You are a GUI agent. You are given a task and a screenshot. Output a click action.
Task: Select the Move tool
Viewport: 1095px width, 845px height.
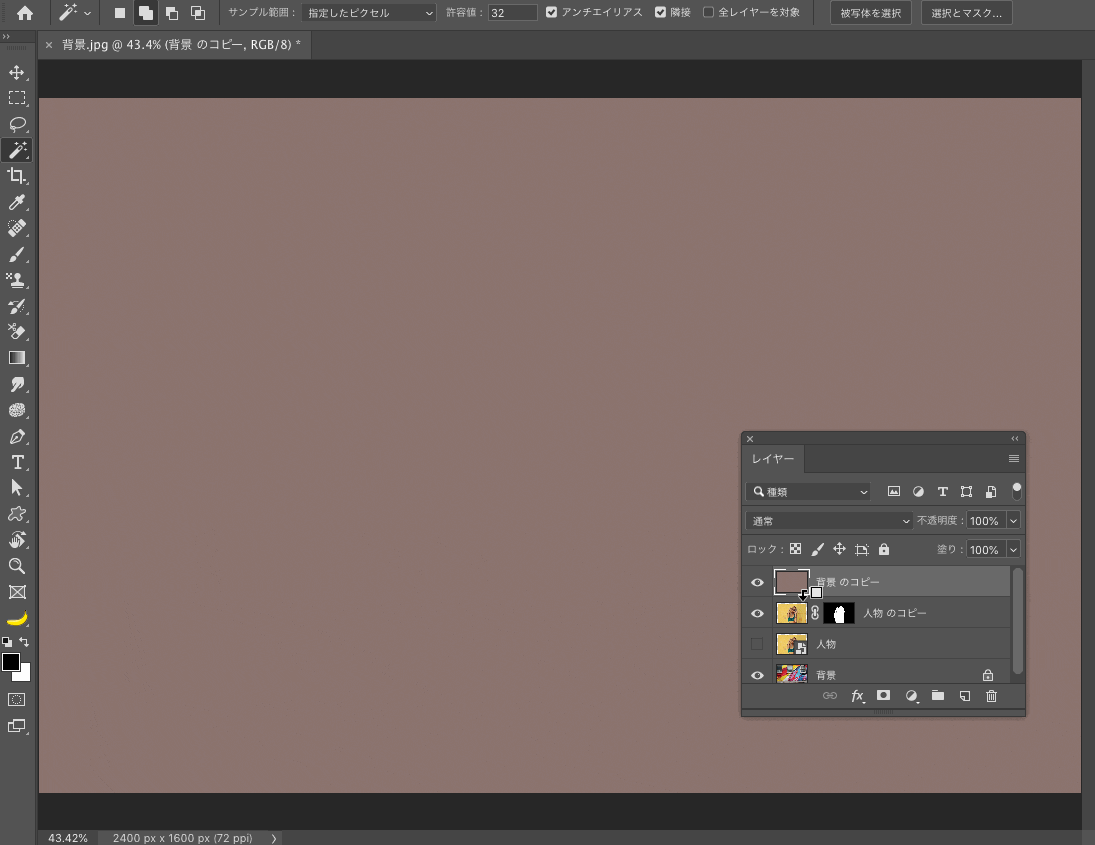point(17,72)
